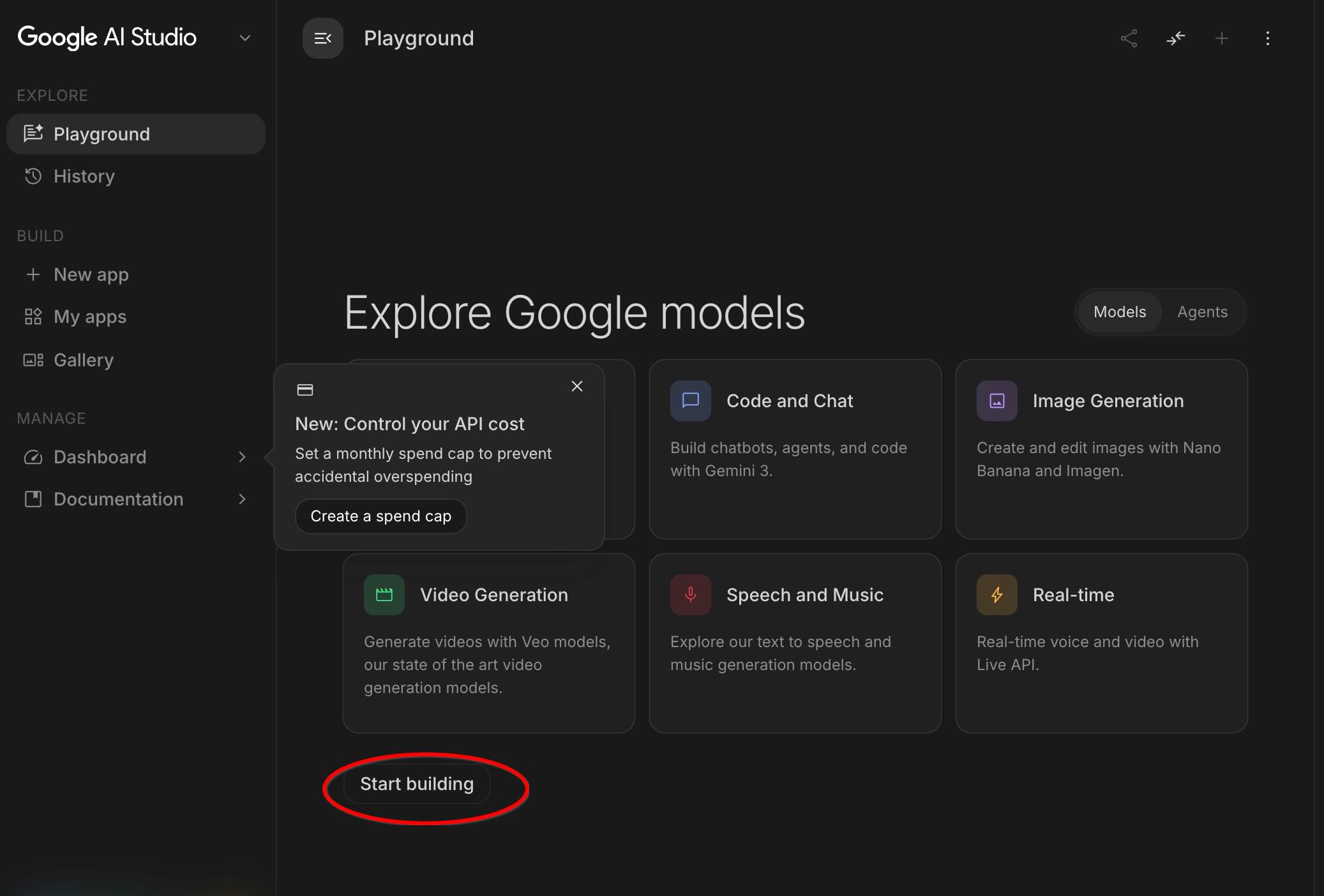Click the Documentation book icon

[33, 499]
